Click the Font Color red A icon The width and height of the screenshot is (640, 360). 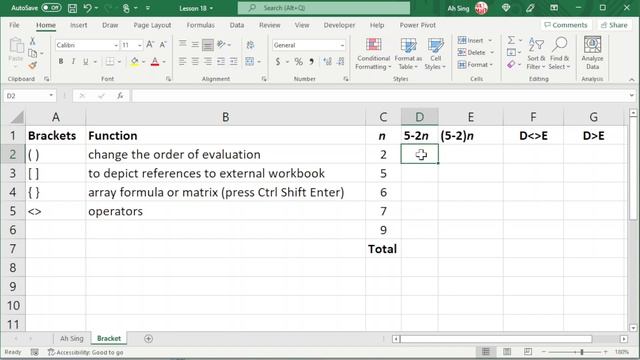click(x=155, y=62)
